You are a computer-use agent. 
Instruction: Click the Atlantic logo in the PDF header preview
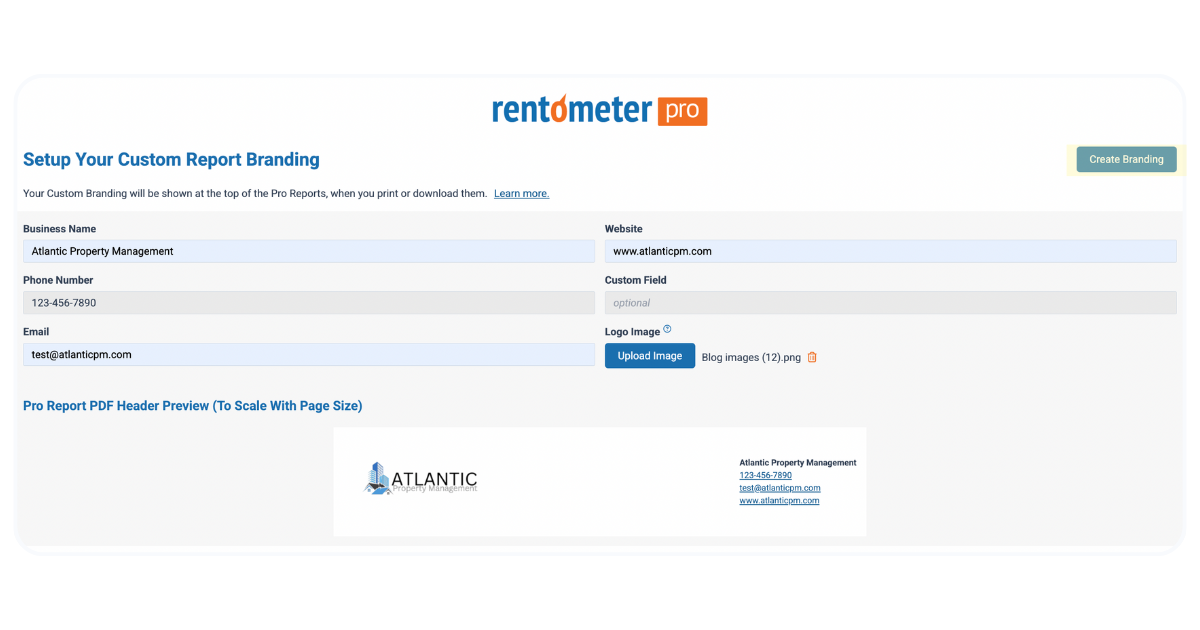pos(421,479)
